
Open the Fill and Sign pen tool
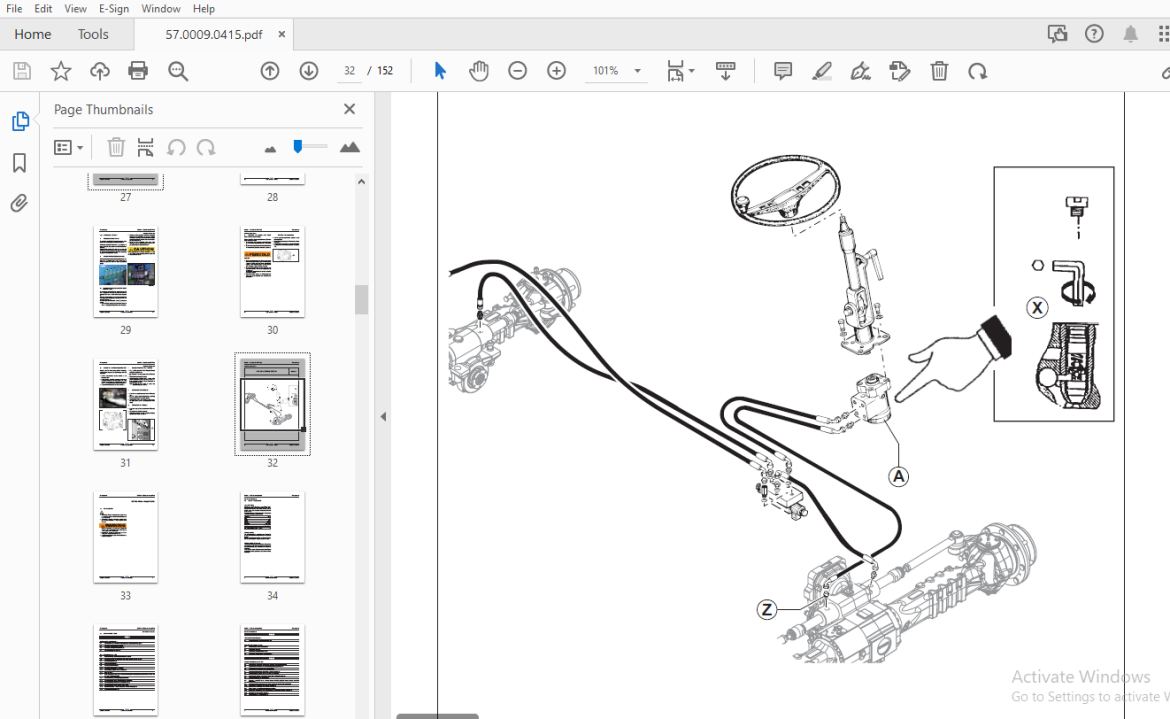pos(860,71)
